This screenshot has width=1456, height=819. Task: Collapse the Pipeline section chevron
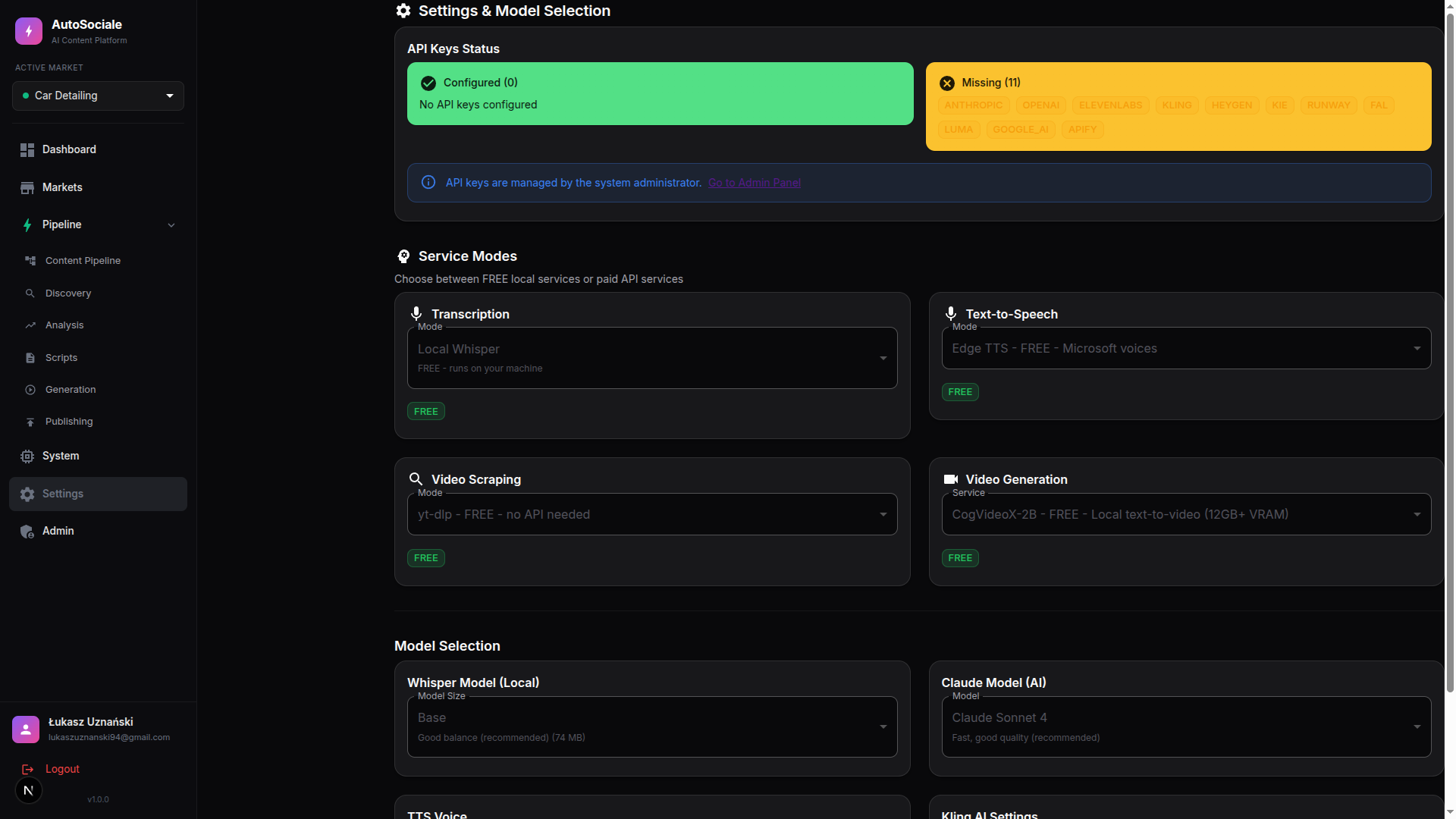[171, 224]
